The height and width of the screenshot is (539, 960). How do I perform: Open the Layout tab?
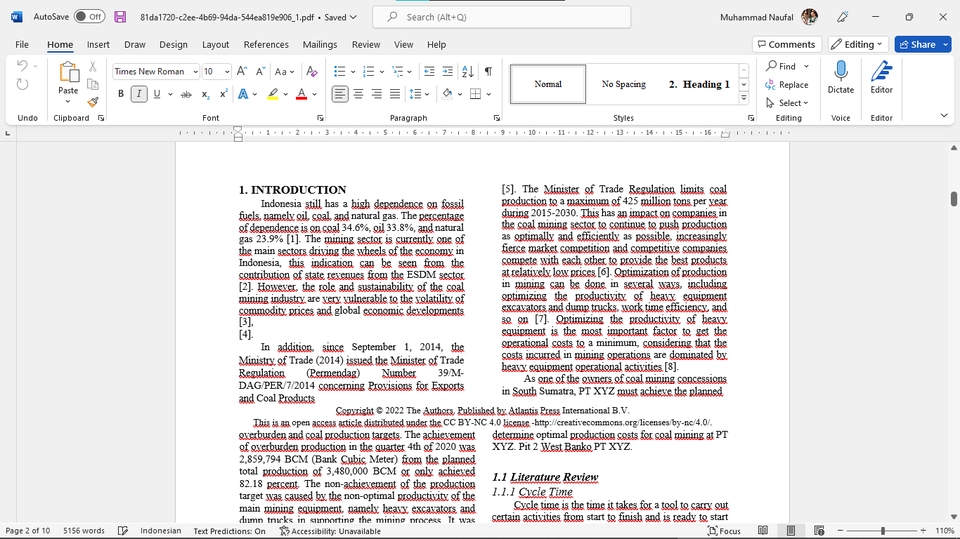216,44
